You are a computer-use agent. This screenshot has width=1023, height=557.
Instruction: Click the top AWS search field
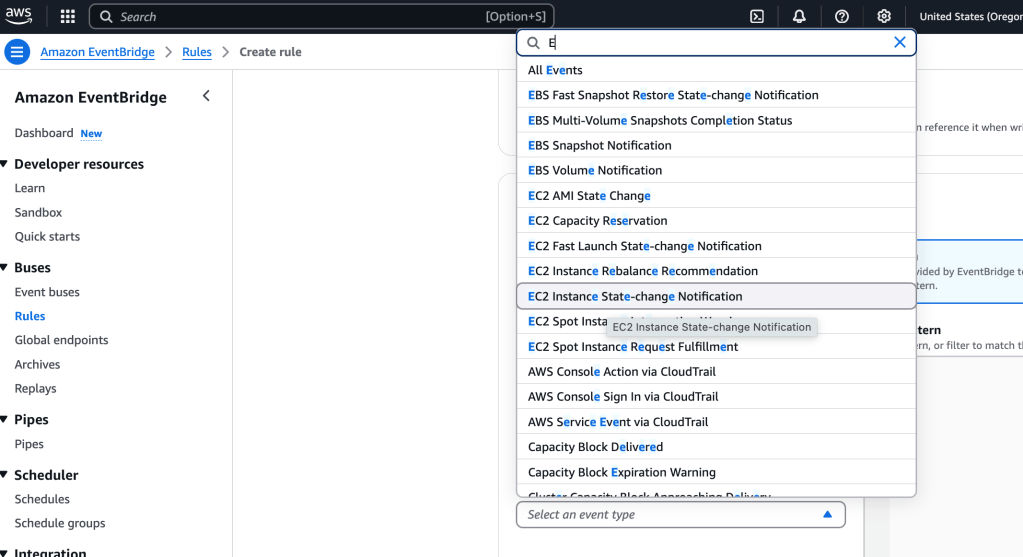[x=320, y=16]
